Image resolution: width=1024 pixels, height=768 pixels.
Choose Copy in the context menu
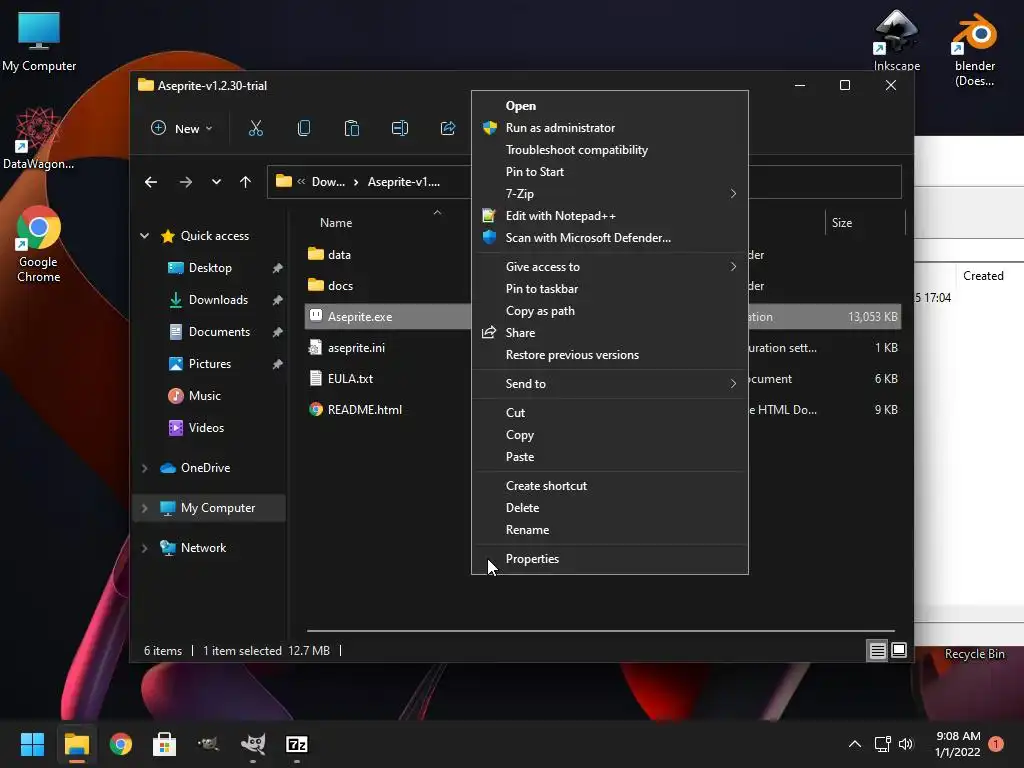[x=610, y=435]
